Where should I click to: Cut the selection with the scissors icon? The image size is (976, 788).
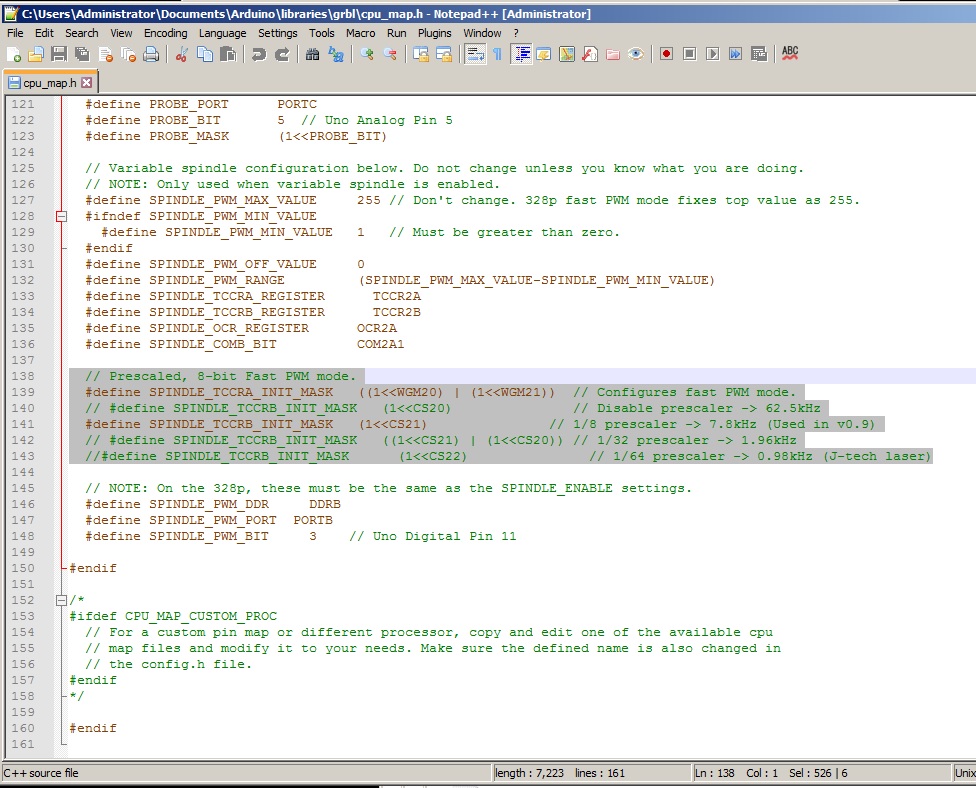pyautogui.click(x=182, y=55)
